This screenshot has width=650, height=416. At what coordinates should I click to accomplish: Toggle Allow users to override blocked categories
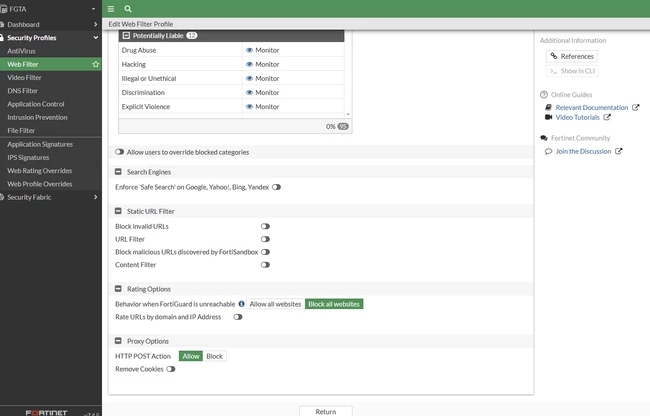coord(119,152)
